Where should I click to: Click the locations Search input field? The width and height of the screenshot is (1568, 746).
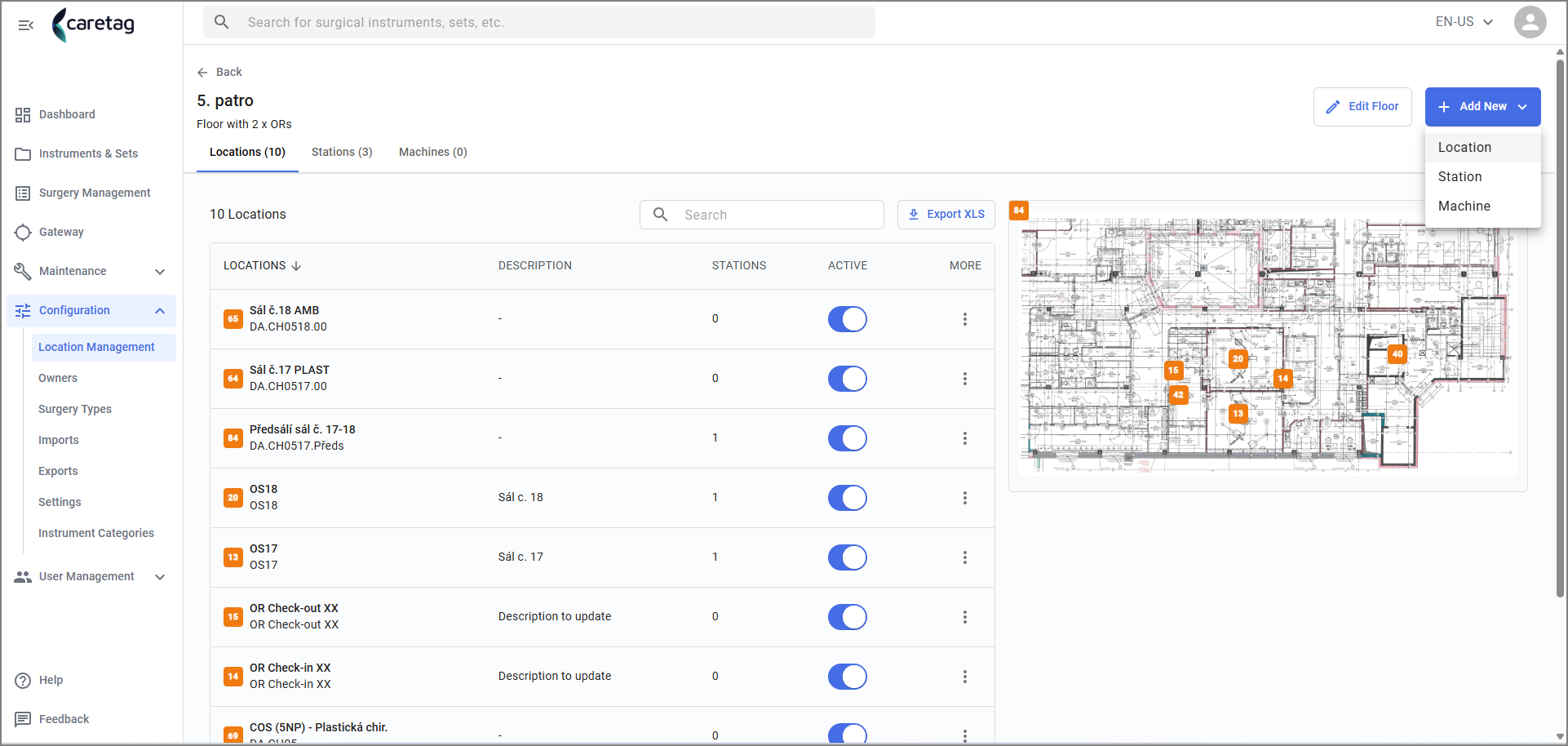[761, 215]
